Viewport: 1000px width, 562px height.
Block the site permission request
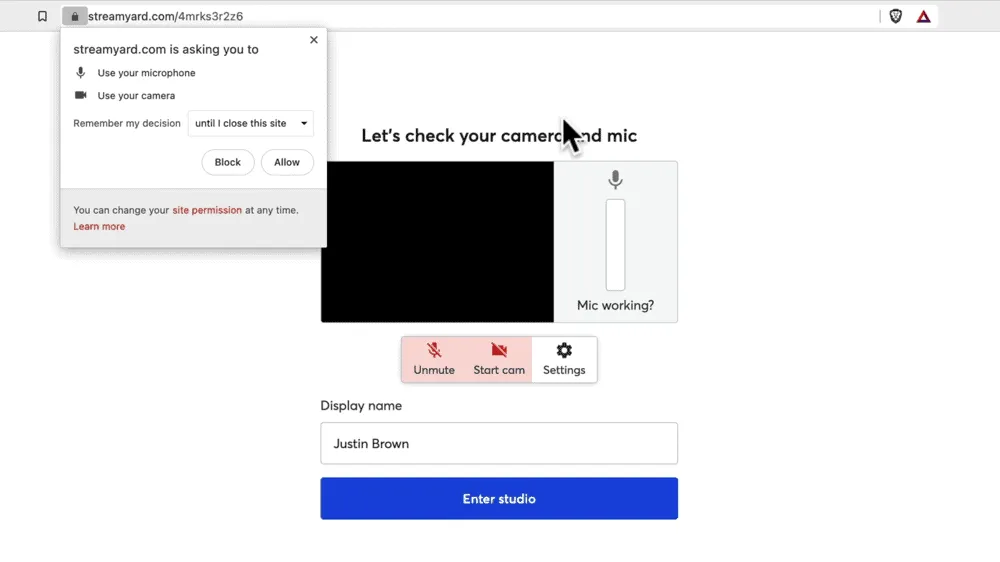pyautogui.click(x=228, y=162)
